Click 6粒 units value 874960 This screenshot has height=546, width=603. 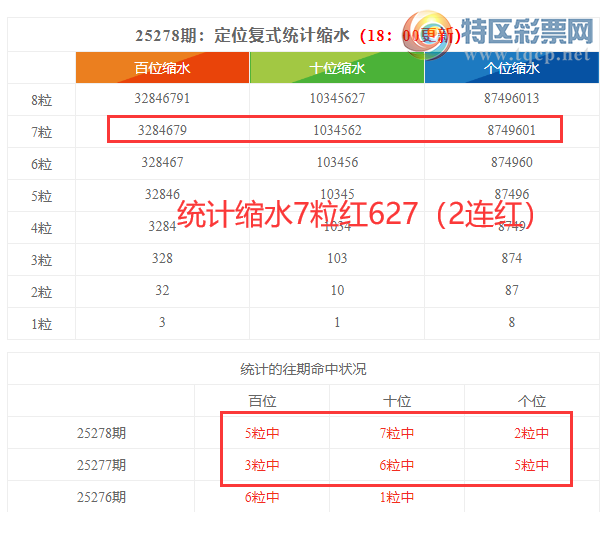tap(511, 162)
